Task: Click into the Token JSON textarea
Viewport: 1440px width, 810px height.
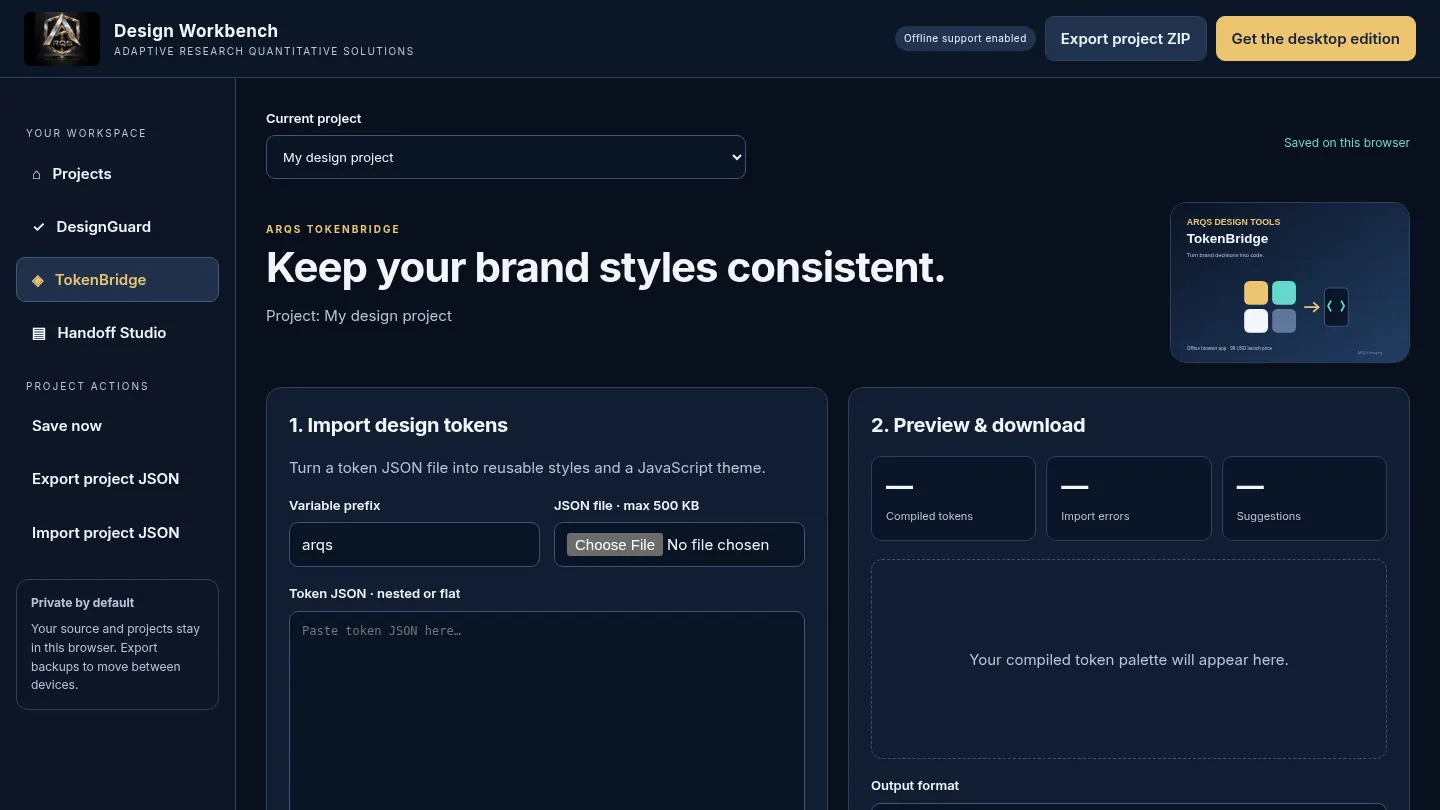Action: (547, 710)
